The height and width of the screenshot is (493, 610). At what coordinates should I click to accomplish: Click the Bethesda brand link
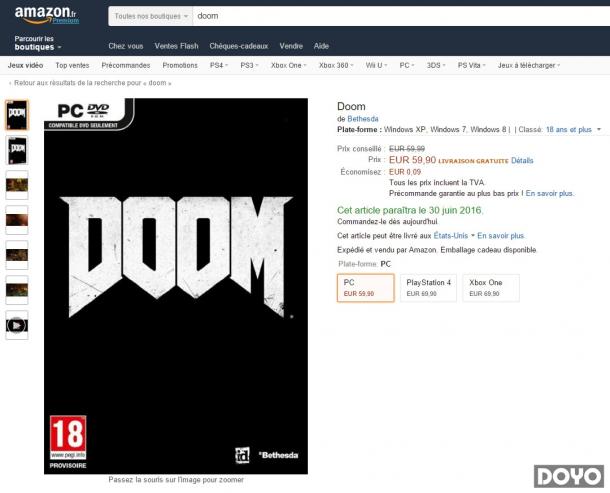pyautogui.click(x=363, y=119)
